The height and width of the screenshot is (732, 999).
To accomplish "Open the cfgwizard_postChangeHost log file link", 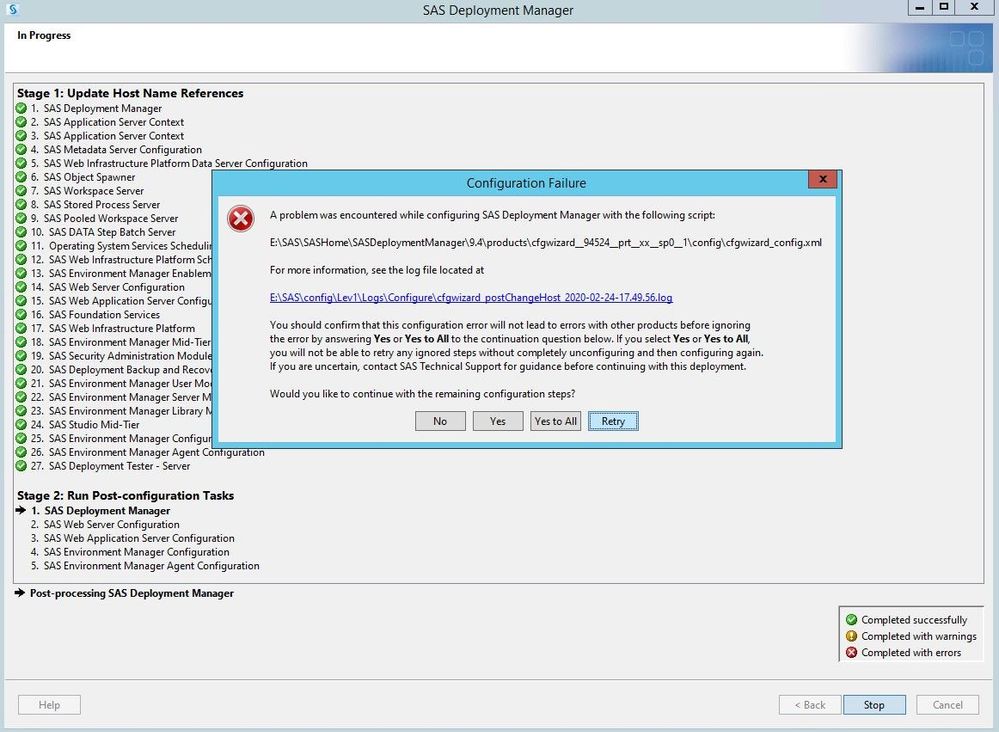I will tap(471, 298).
